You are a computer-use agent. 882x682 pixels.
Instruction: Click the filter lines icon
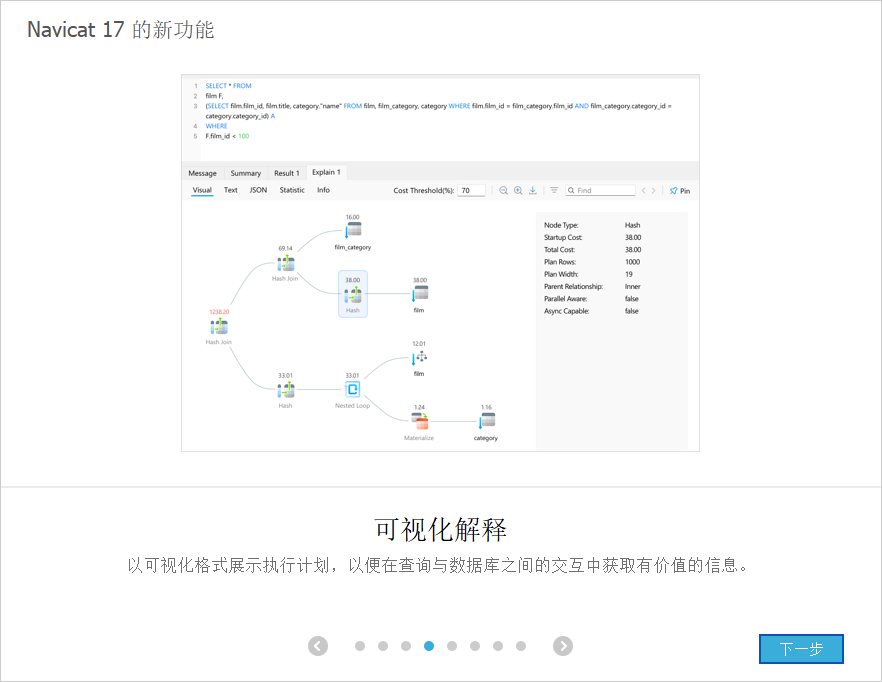click(x=554, y=191)
